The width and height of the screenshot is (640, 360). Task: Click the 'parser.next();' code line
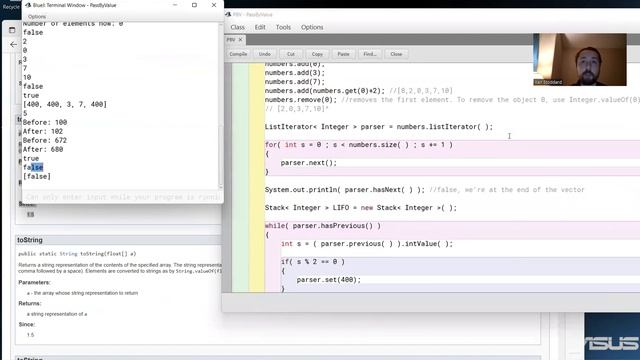pyautogui.click(x=309, y=163)
